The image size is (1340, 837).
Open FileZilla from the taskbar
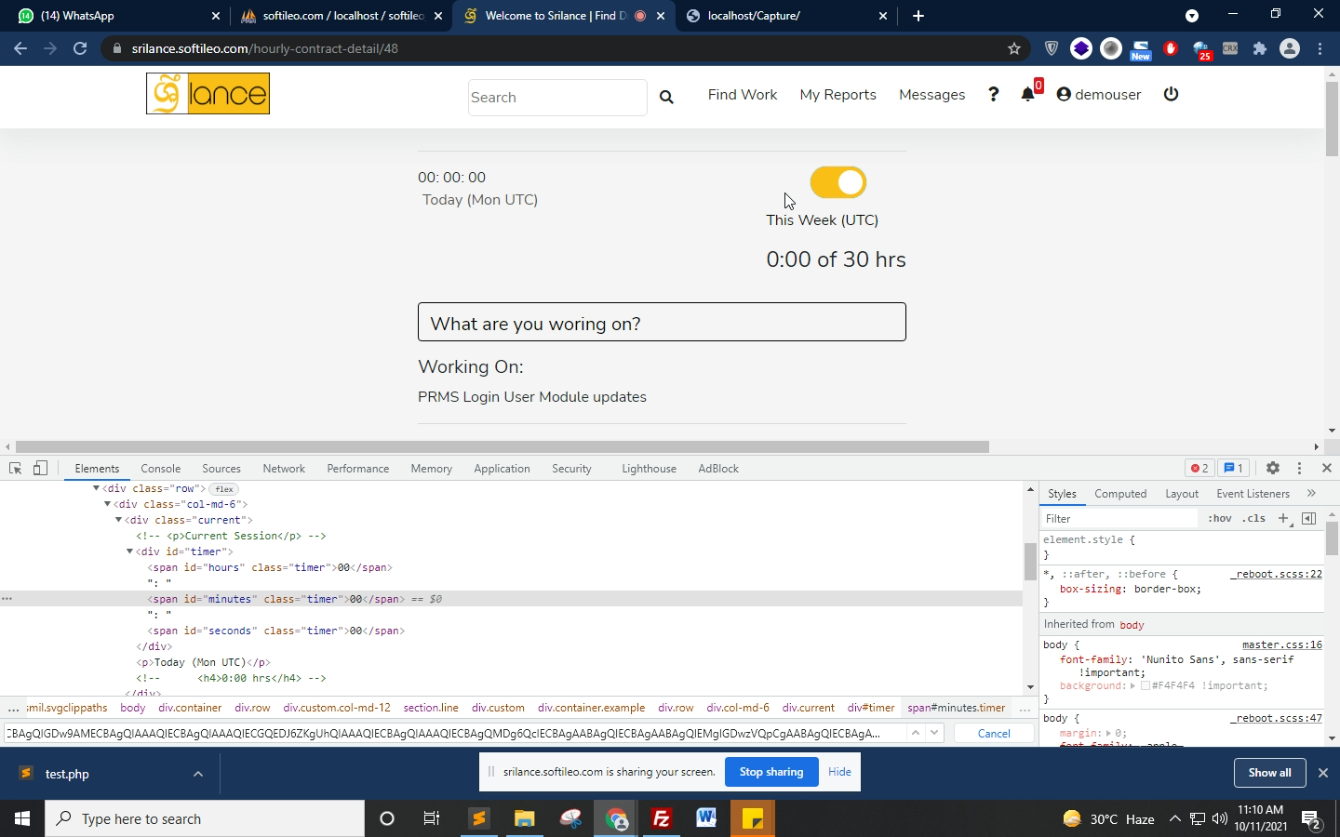click(x=660, y=818)
